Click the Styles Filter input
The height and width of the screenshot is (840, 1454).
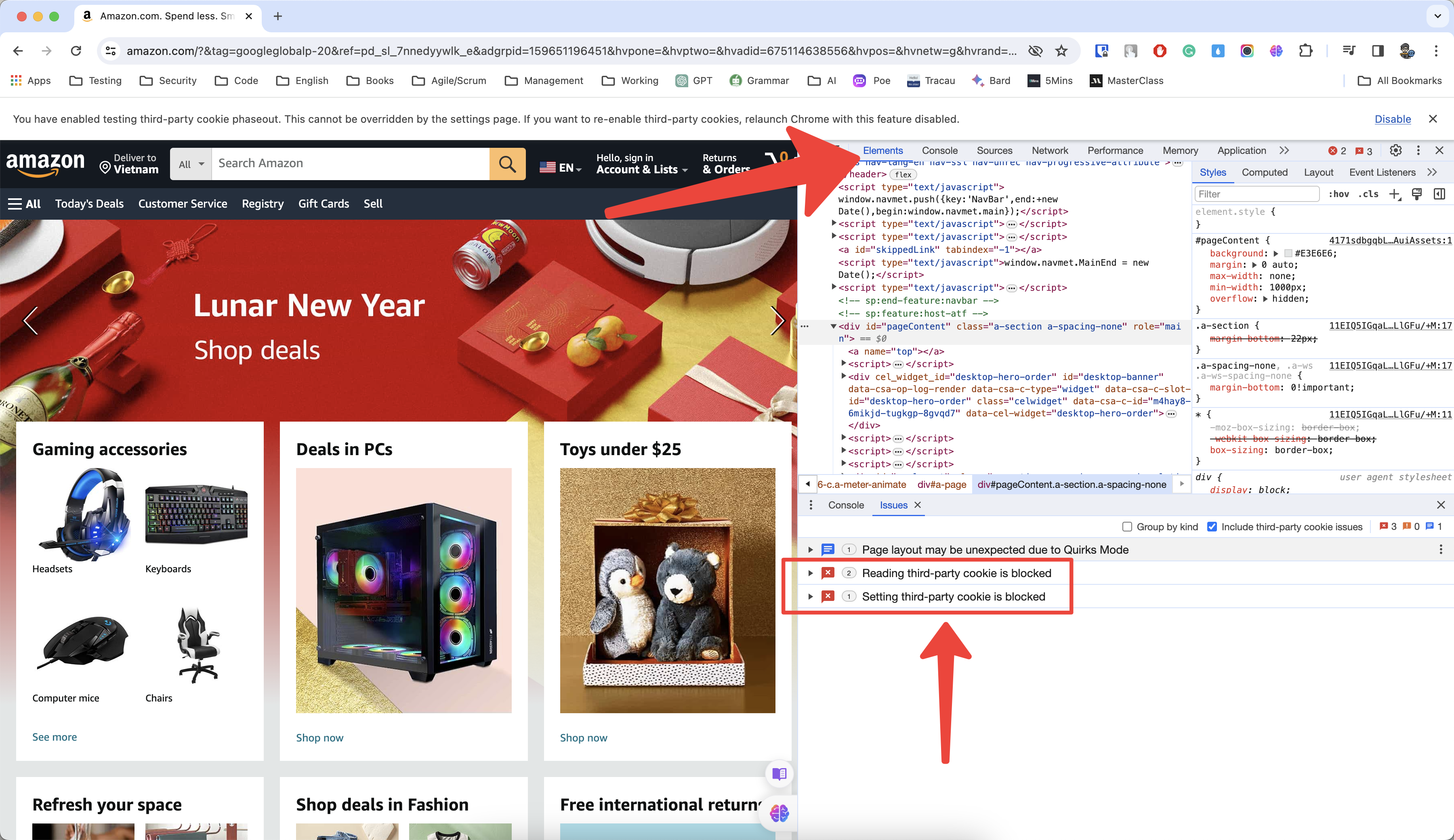[x=1256, y=194]
